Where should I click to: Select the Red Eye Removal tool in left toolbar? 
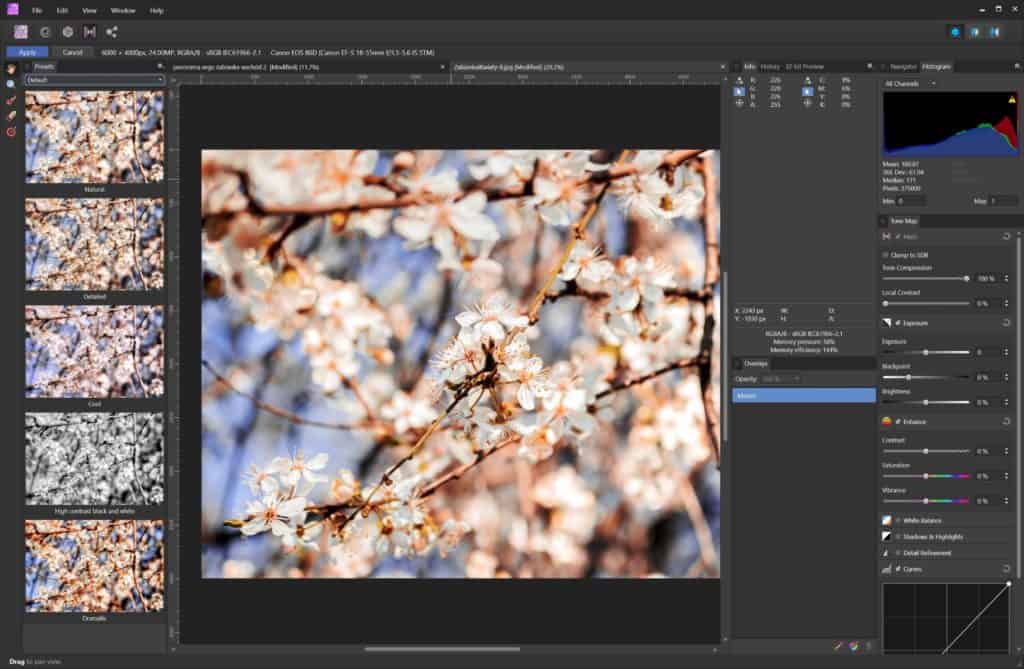click(x=10, y=133)
